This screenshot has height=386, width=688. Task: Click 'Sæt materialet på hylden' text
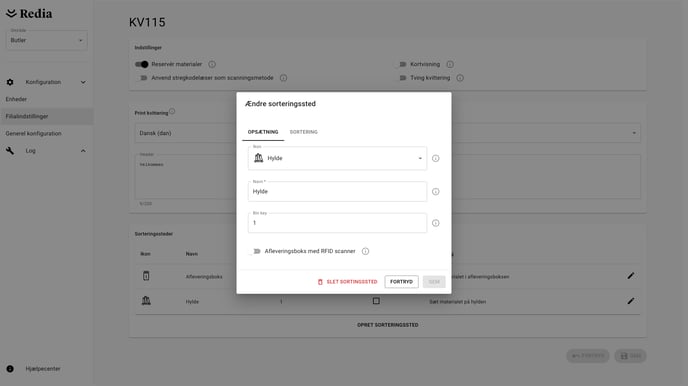[458, 302]
